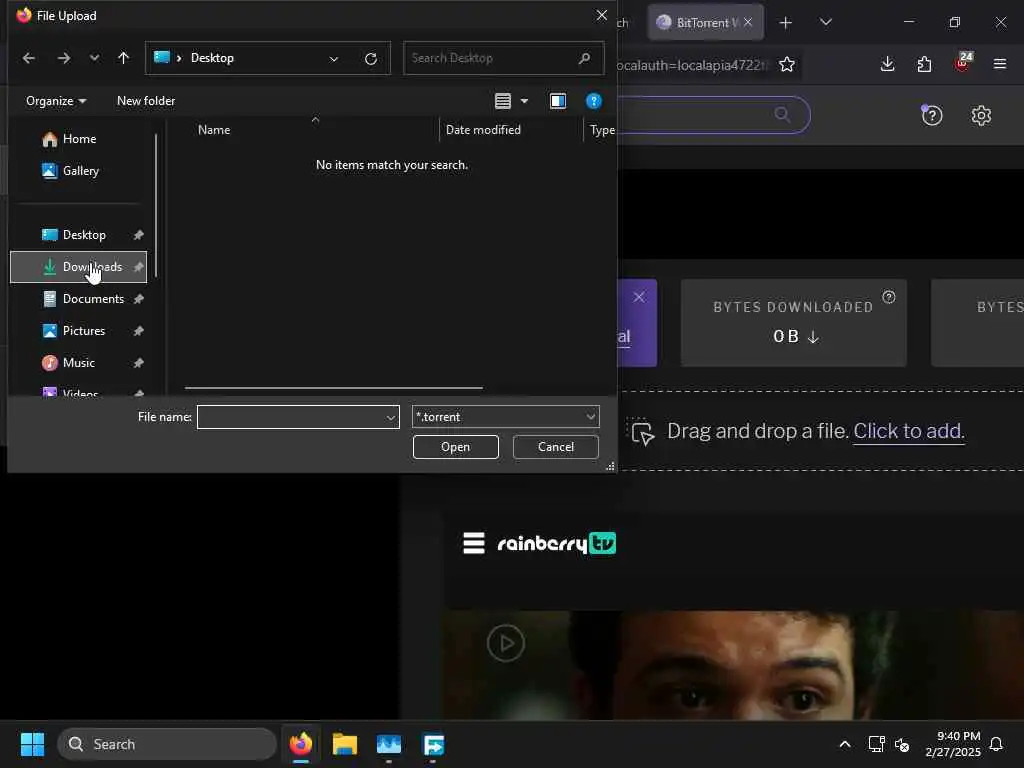Change the file view layout

pyautogui.click(x=503, y=101)
